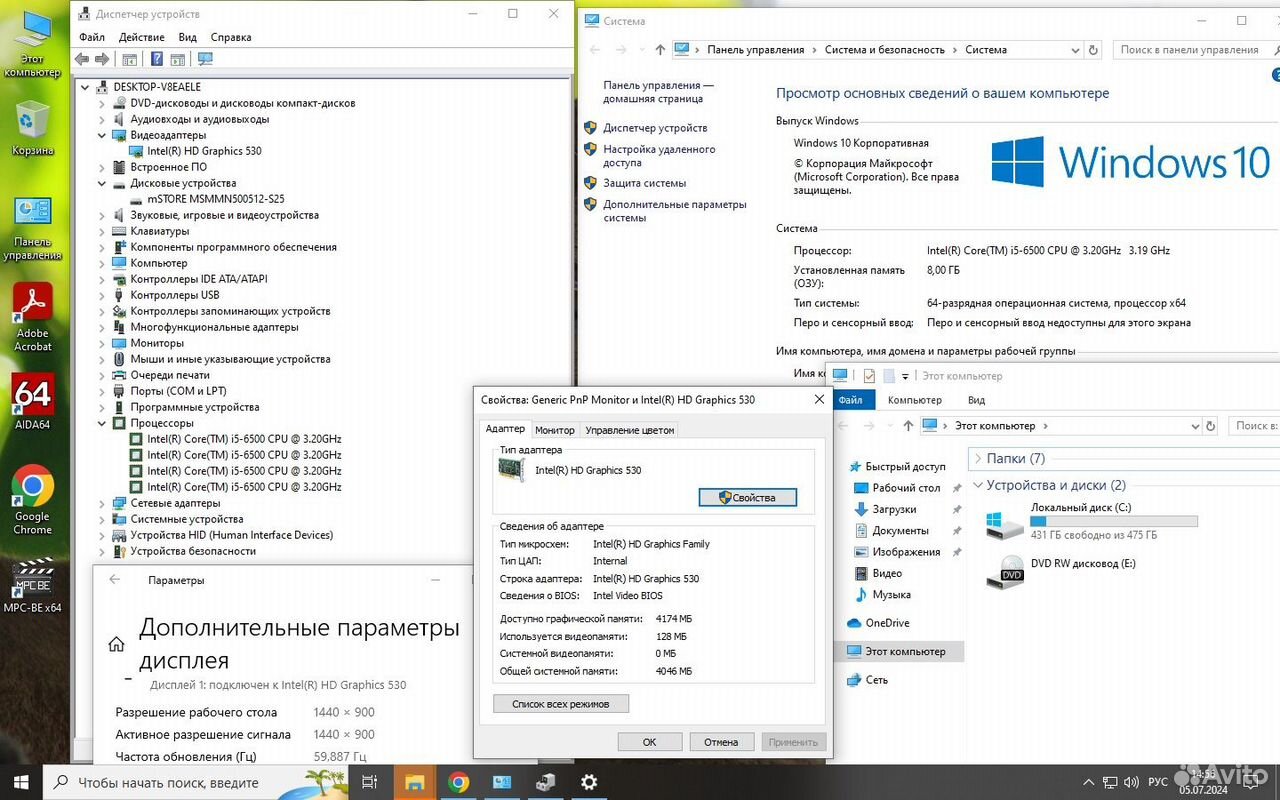
Task: Click the home icon in Параметры window
Action: click(x=117, y=644)
